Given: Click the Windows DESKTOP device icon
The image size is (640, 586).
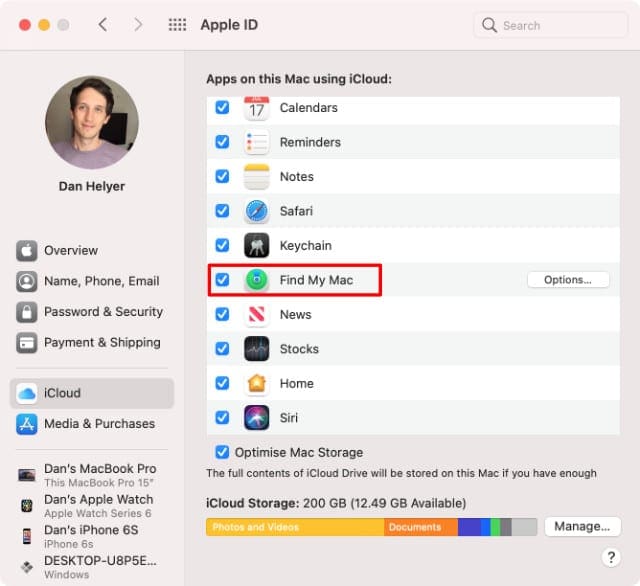Looking at the screenshot, I should (27, 567).
